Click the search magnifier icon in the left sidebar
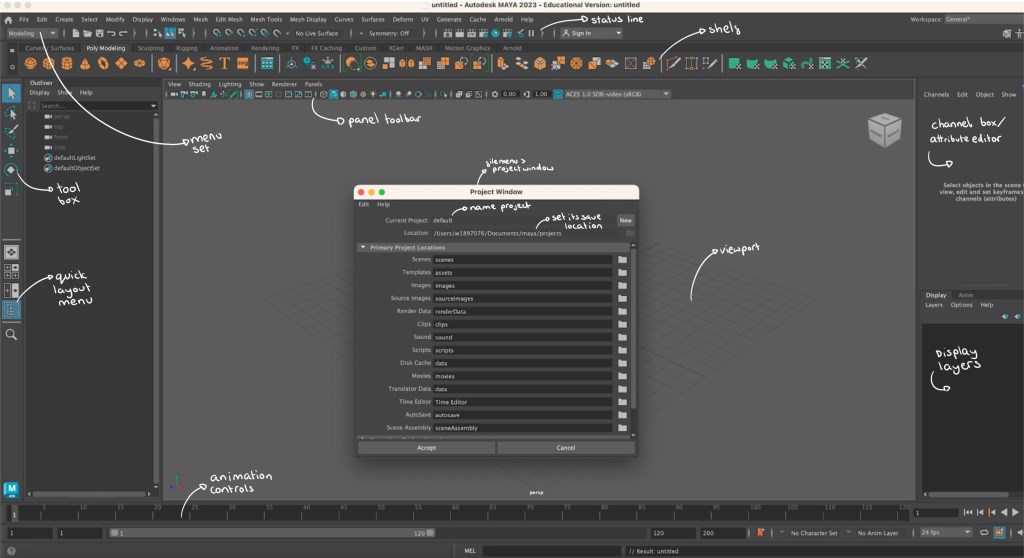 (11, 335)
